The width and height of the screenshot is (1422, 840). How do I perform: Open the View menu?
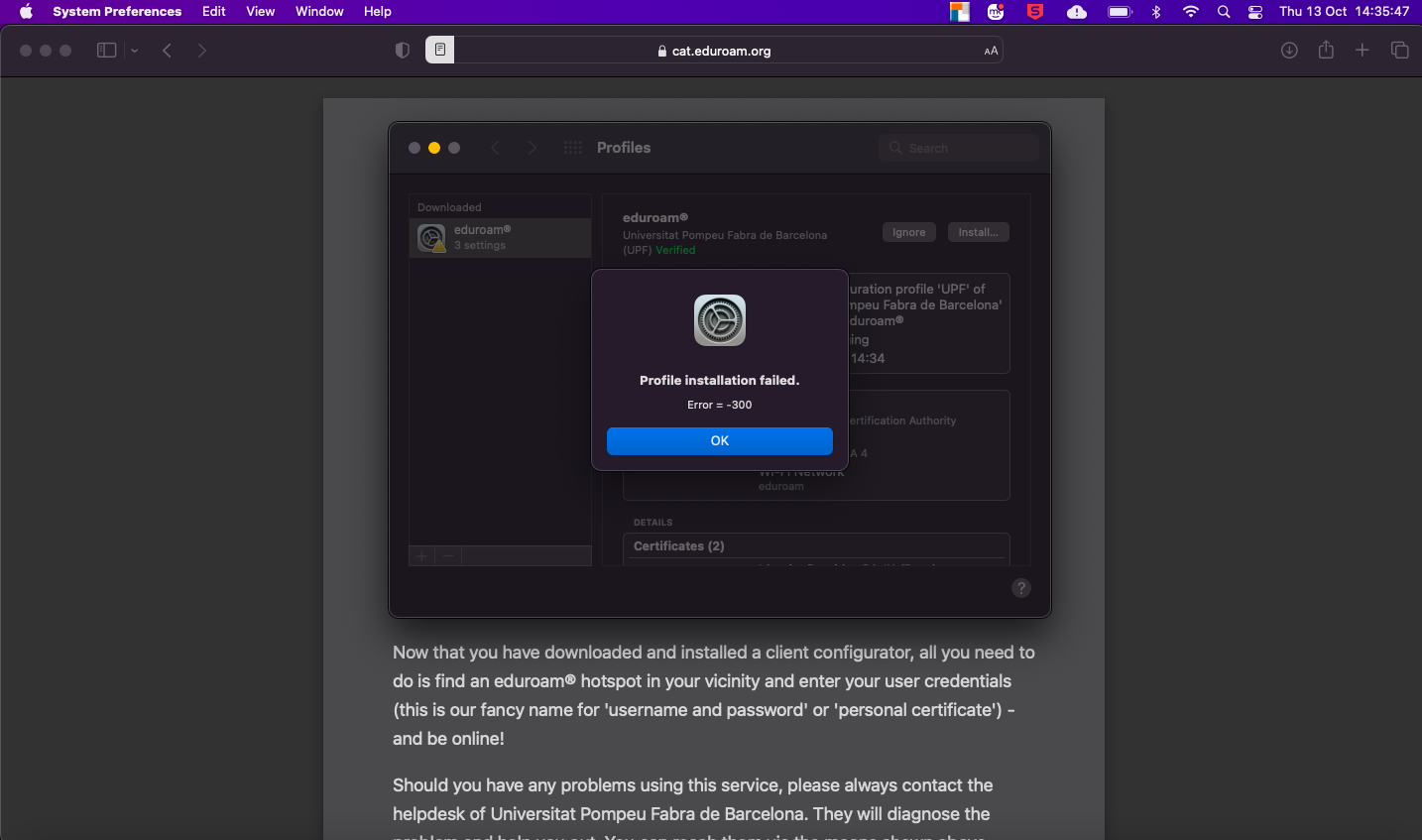[261, 12]
